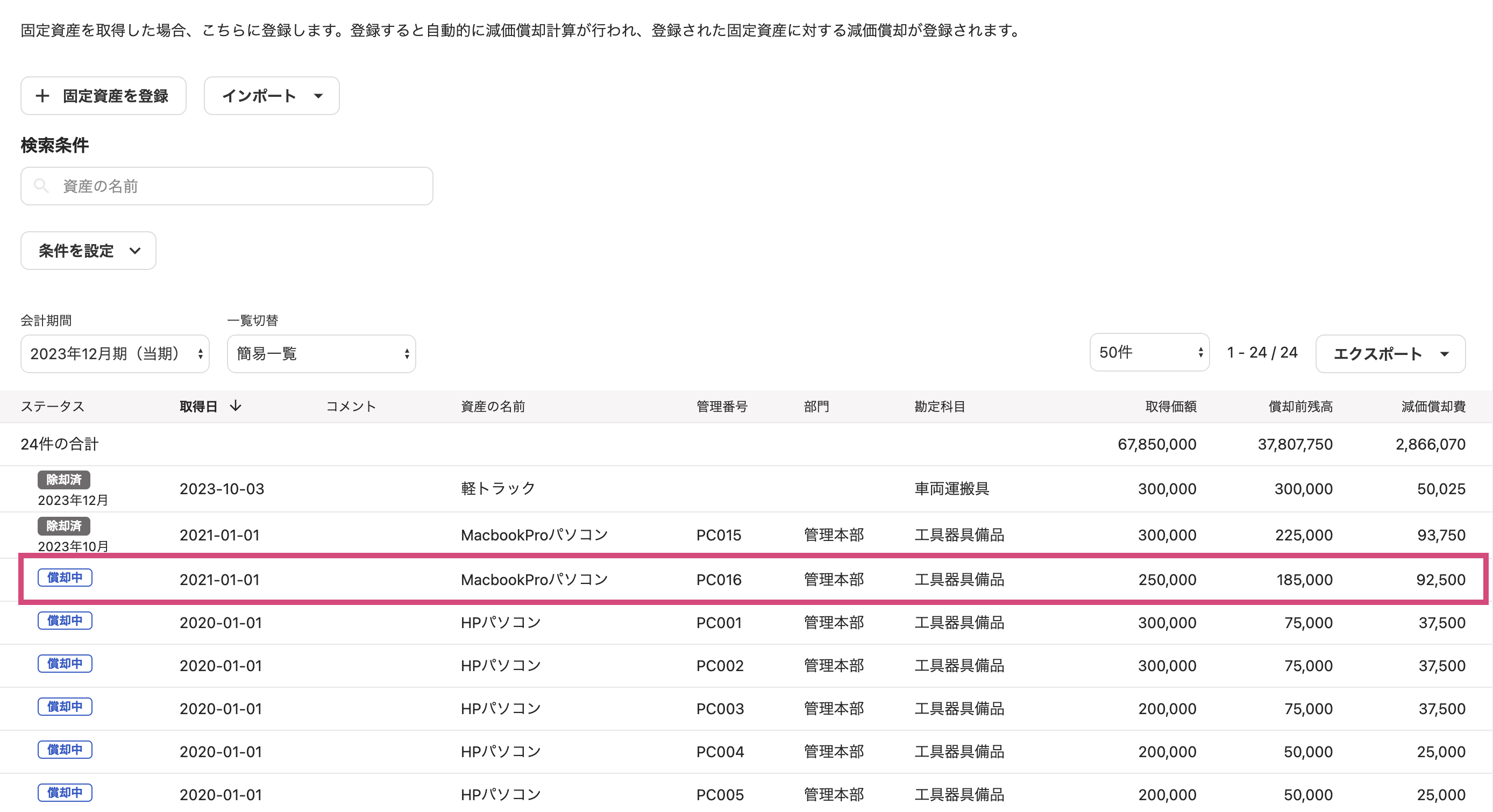Viewport: 1493px width, 812px height.
Task: Select HPパソコン in the PC002 row
Action: [x=501, y=665]
